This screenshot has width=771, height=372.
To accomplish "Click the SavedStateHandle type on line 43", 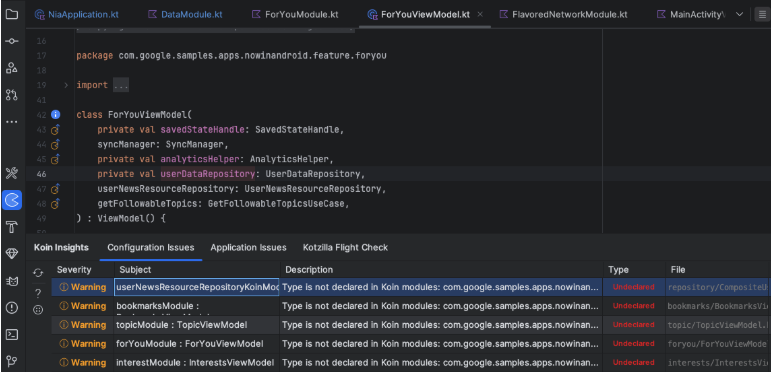I will [297, 130].
